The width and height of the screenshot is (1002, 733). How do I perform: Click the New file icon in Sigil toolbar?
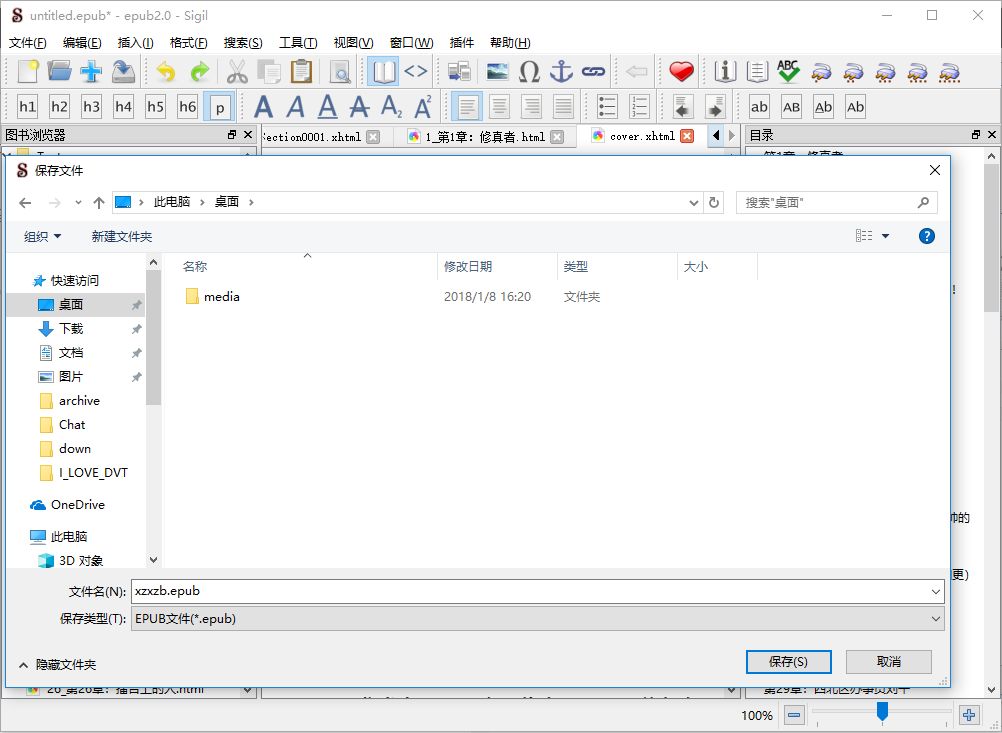(27, 72)
